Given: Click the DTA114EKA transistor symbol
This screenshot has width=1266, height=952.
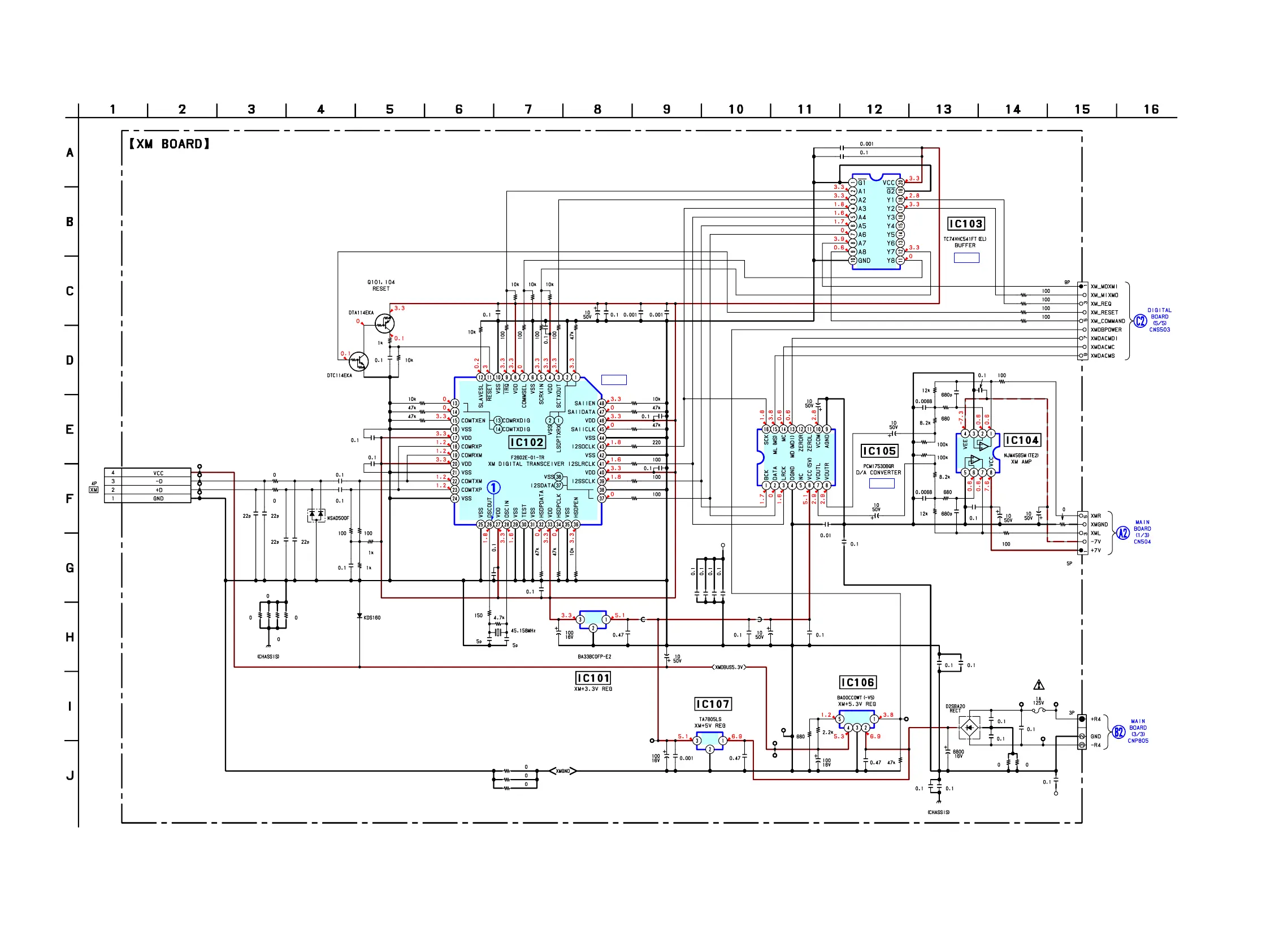Looking at the screenshot, I should click(x=385, y=323).
